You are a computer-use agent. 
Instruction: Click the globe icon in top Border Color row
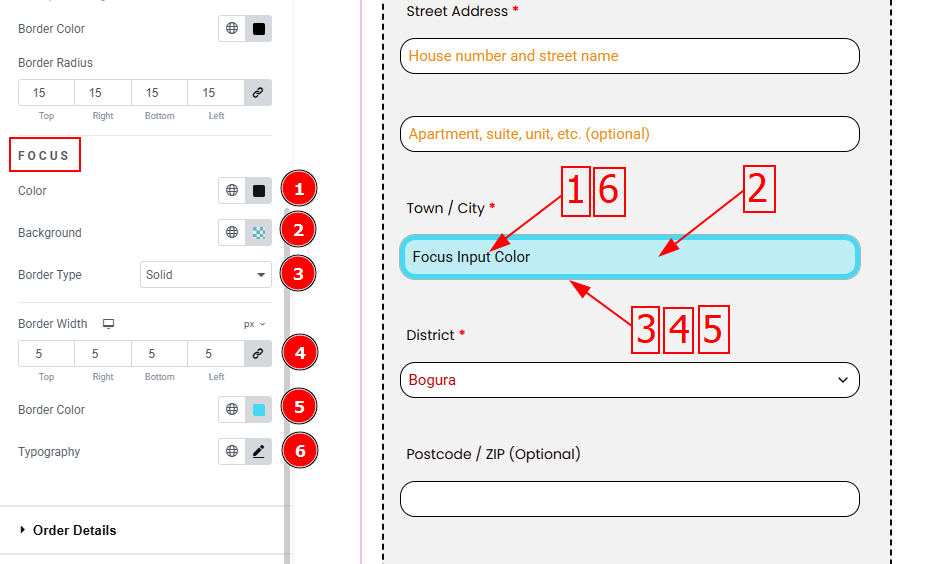coord(232,29)
